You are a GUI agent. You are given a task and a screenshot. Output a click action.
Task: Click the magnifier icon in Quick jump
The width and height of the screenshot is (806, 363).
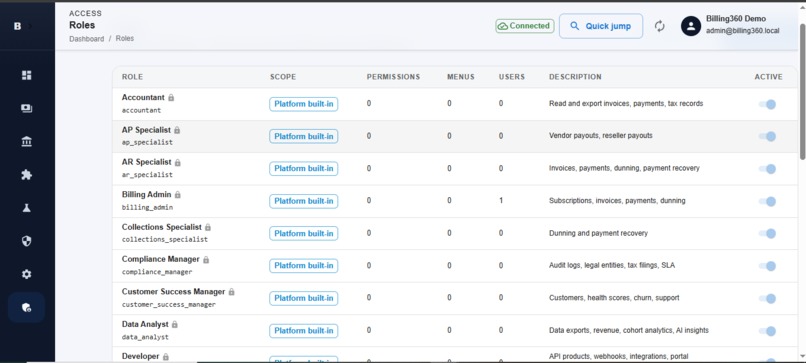(575, 26)
